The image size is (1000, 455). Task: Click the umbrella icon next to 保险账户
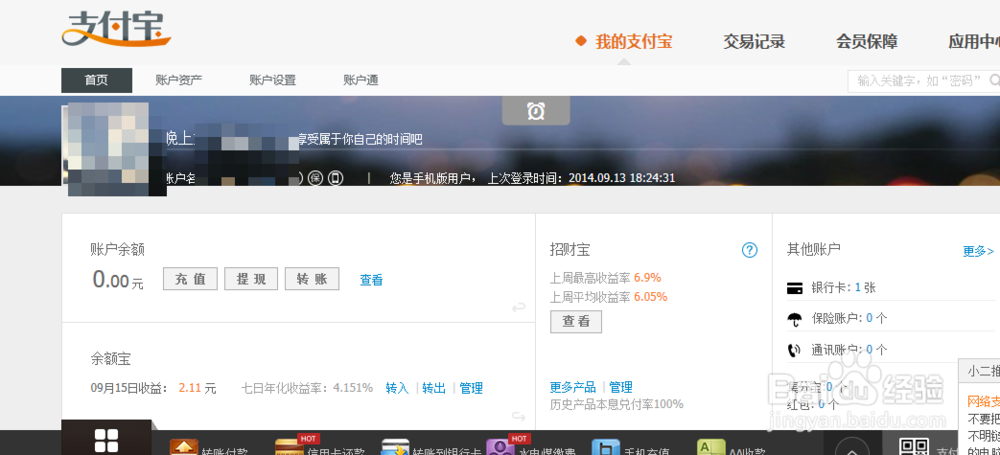coord(795,318)
